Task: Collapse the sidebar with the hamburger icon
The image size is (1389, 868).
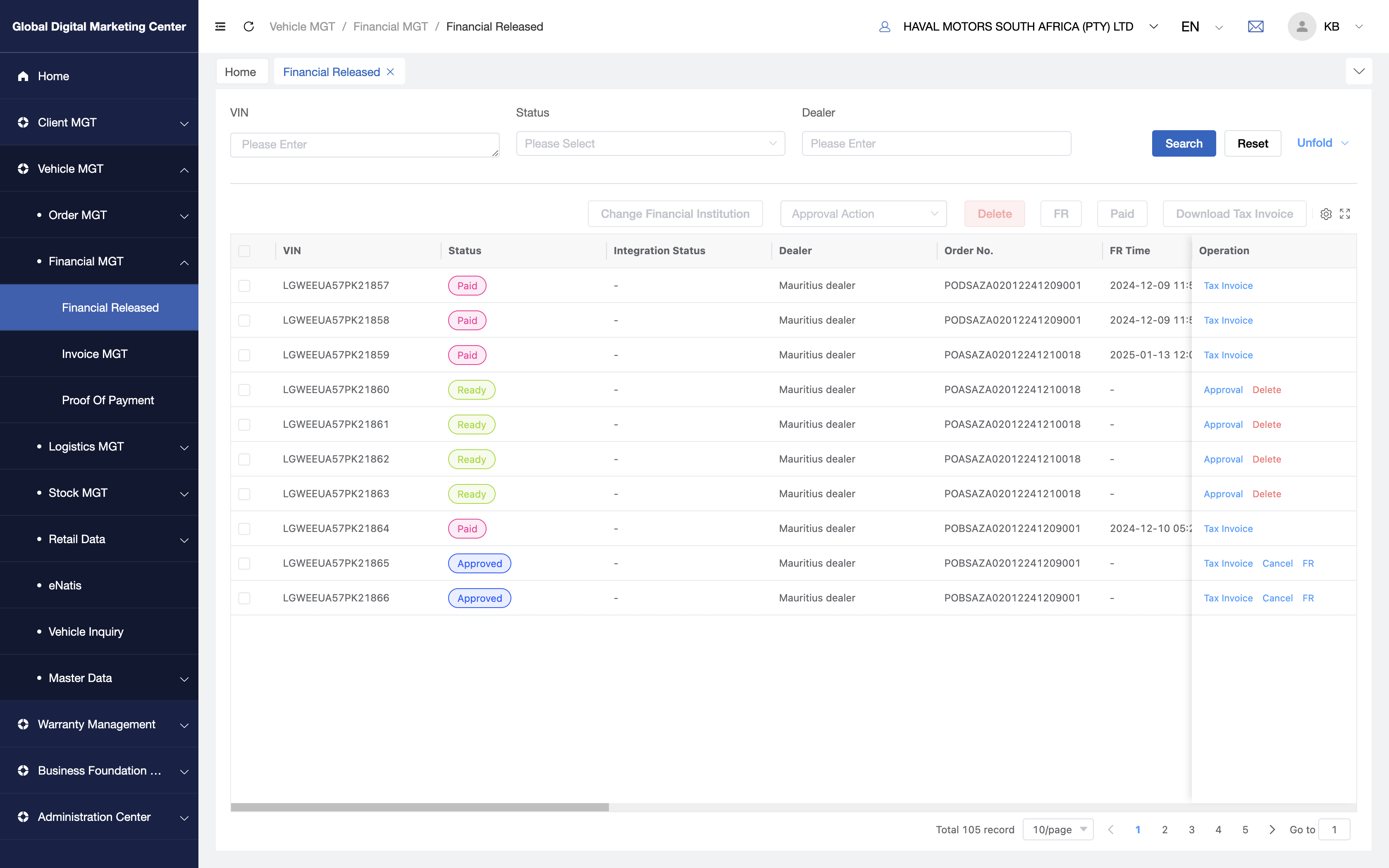Action: (x=220, y=26)
